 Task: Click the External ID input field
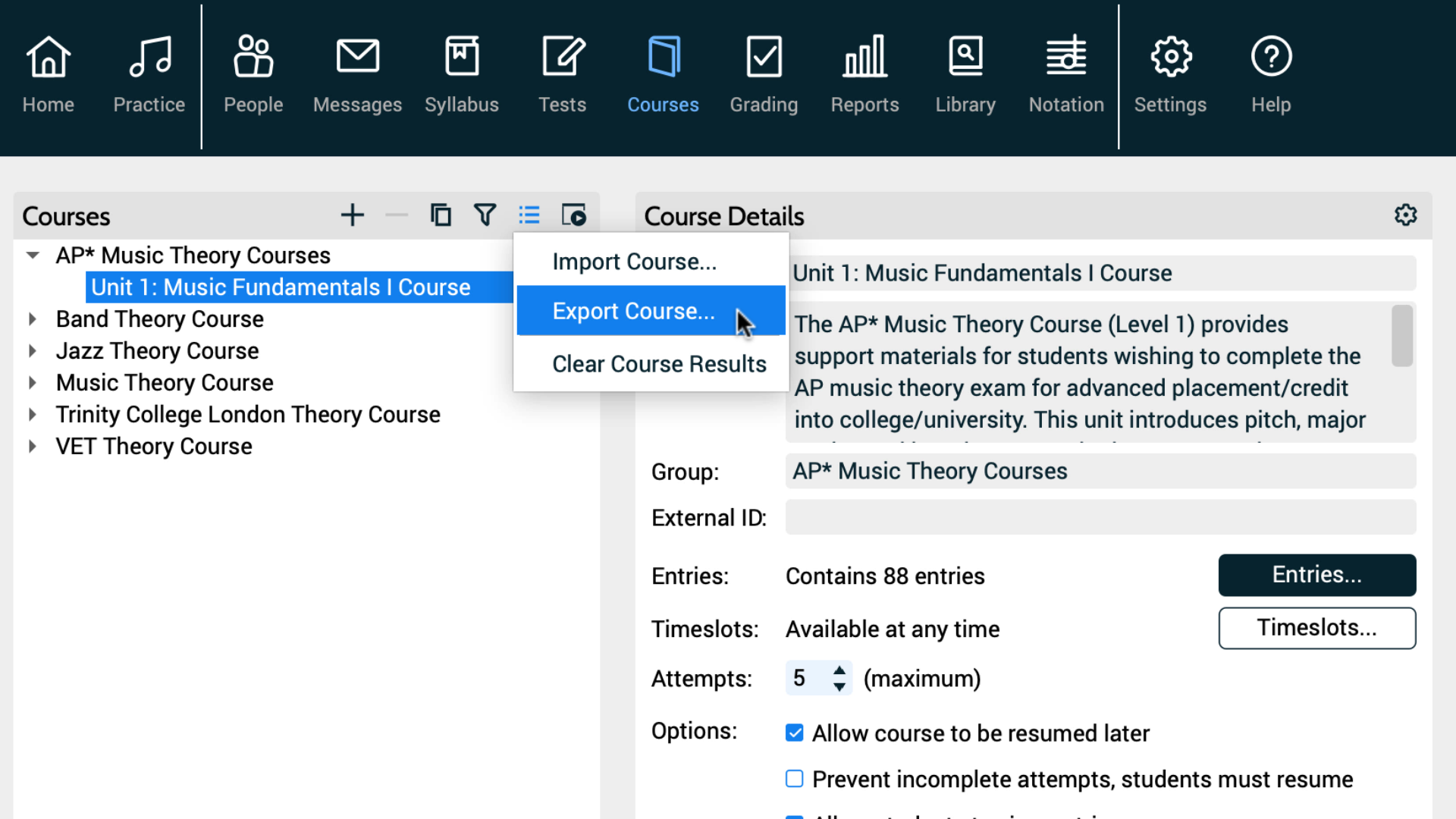[x=1100, y=517]
